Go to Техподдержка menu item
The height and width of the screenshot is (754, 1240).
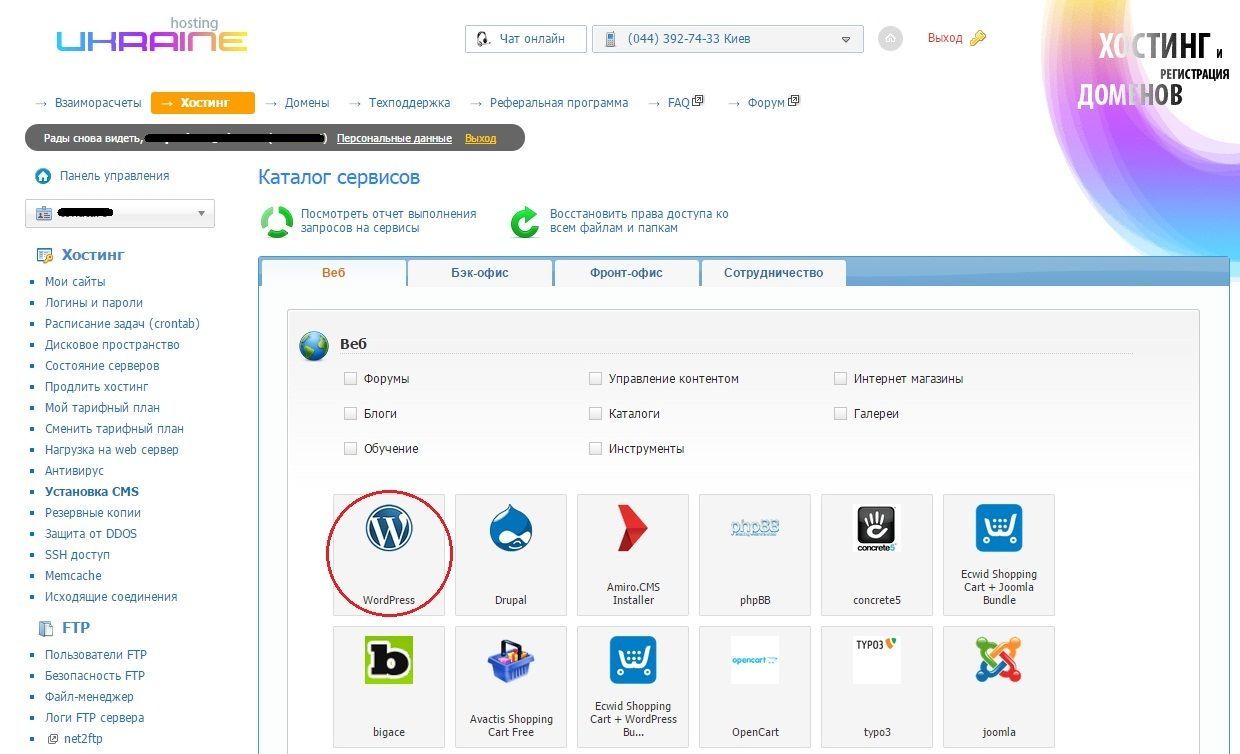point(409,103)
